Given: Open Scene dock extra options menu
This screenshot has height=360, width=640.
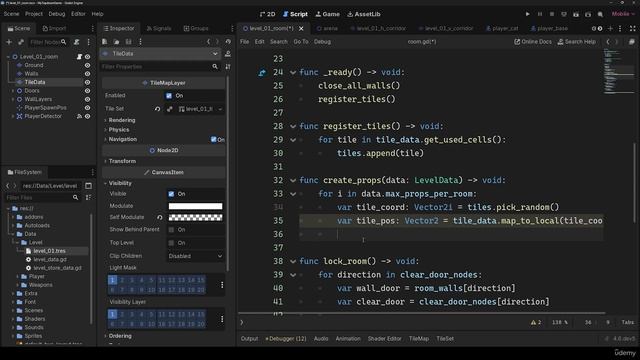Looking at the screenshot, I should click(89, 42).
